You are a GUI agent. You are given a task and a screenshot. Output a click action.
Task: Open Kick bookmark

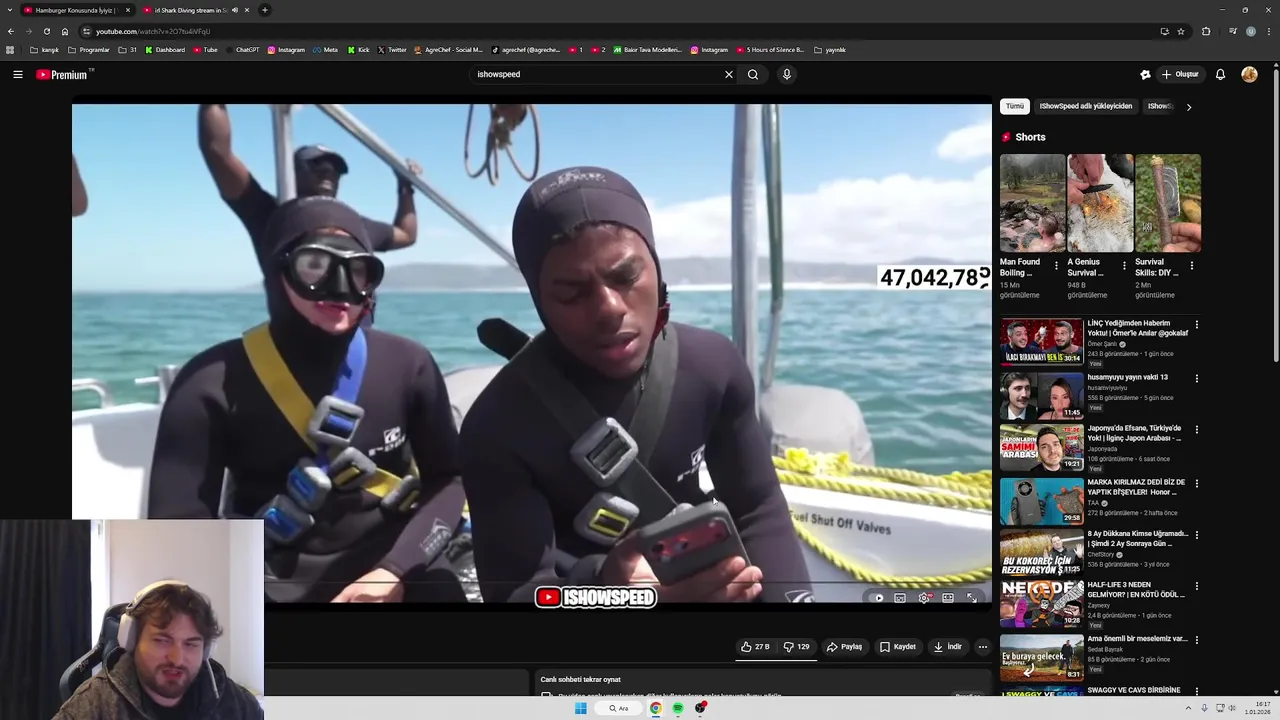pyautogui.click(x=359, y=50)
